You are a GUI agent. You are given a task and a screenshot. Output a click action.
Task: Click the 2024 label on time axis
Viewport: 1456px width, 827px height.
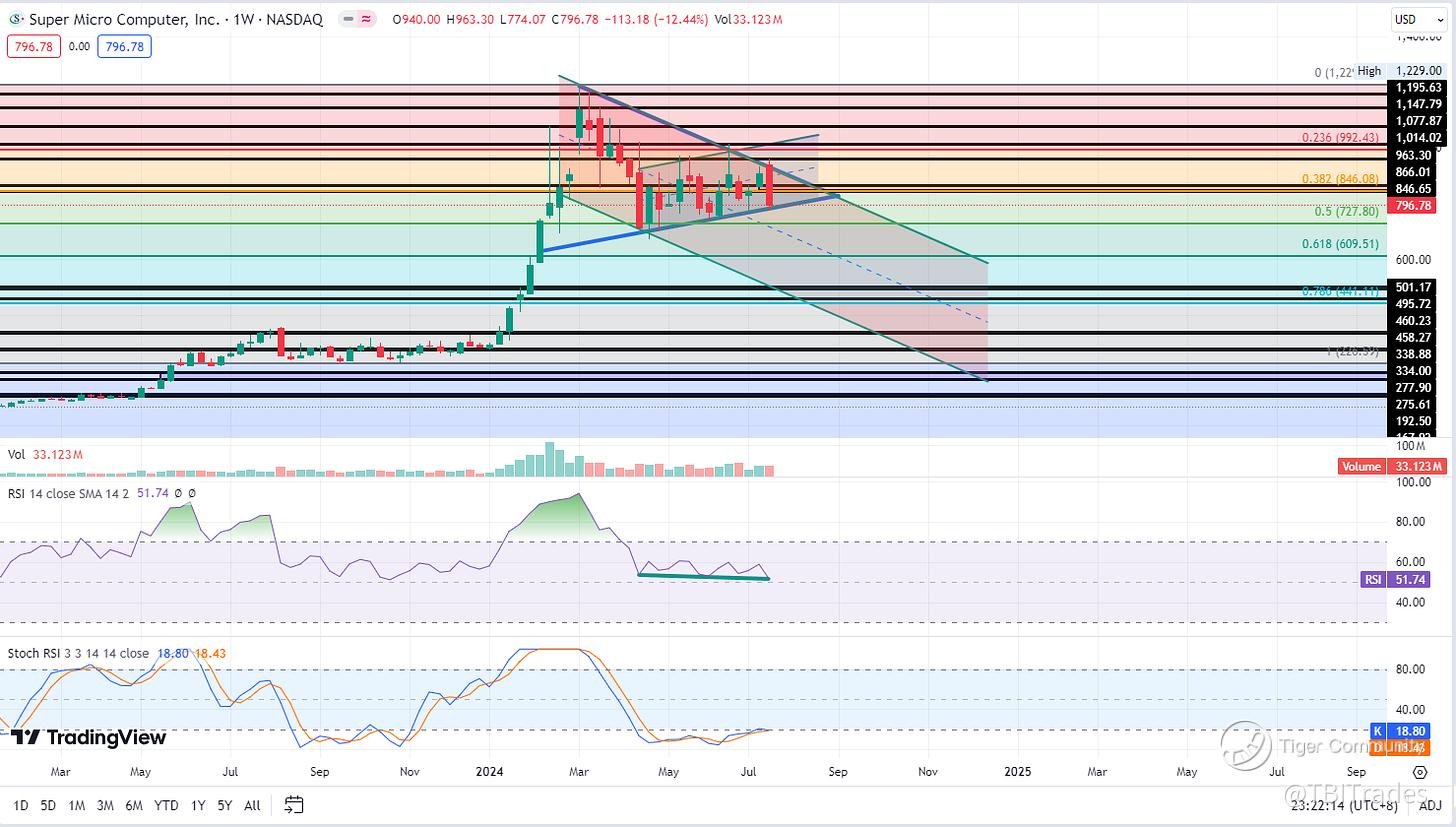[x=490, y=772]
